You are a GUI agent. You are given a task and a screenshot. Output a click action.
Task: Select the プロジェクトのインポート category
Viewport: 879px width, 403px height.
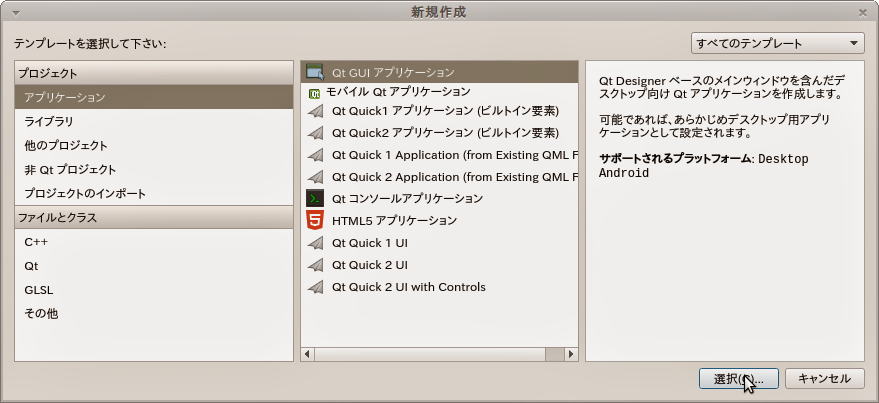point(154,193)
